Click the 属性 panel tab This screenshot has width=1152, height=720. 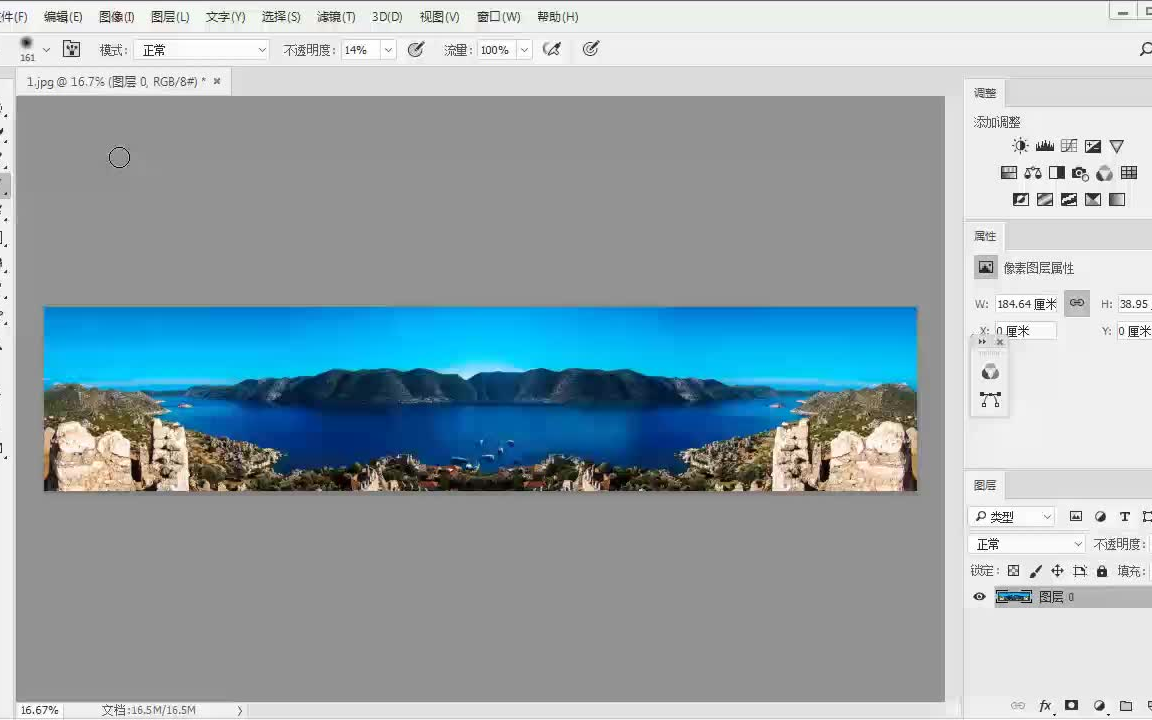[984, 235]
